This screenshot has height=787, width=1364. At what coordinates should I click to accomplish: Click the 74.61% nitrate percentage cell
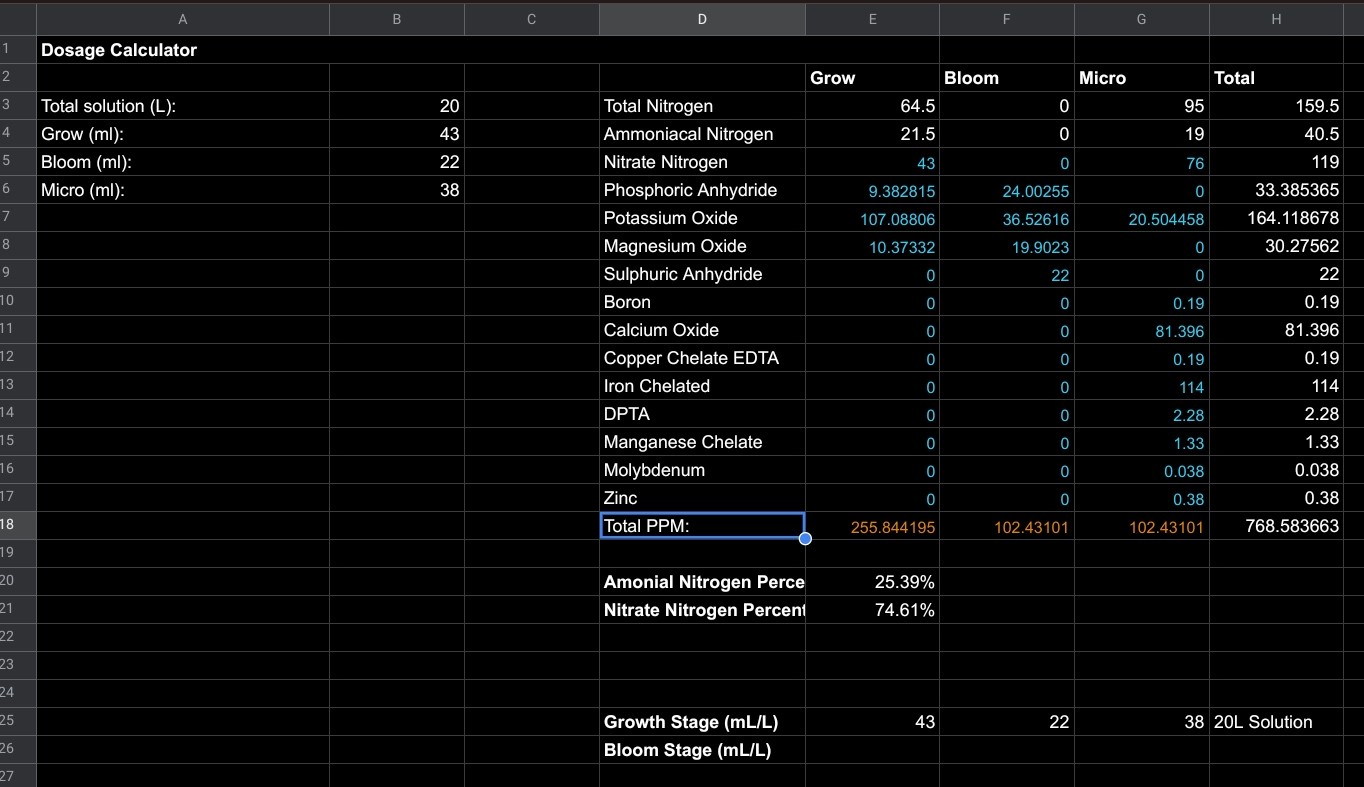(872, 610)
